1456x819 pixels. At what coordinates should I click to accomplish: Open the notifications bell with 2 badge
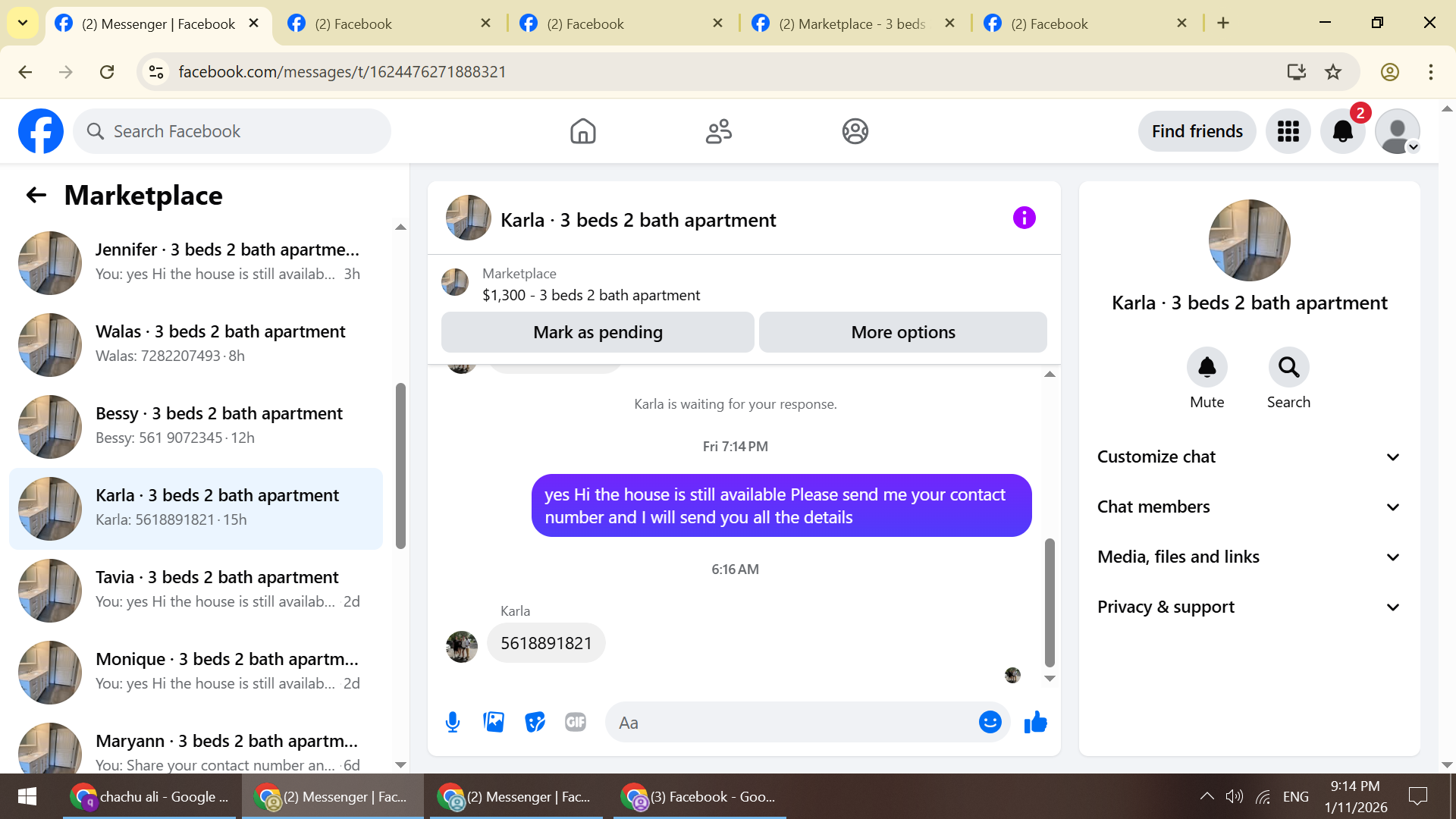pyautogui.click(x=1342, y=131)
